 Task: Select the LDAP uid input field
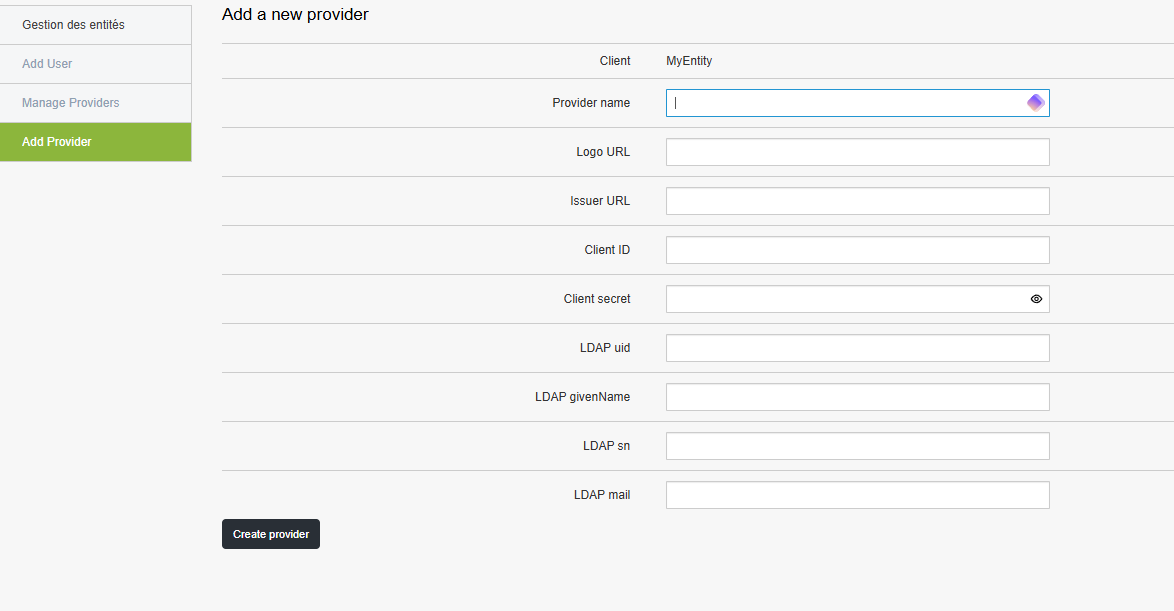coord(857,348)
